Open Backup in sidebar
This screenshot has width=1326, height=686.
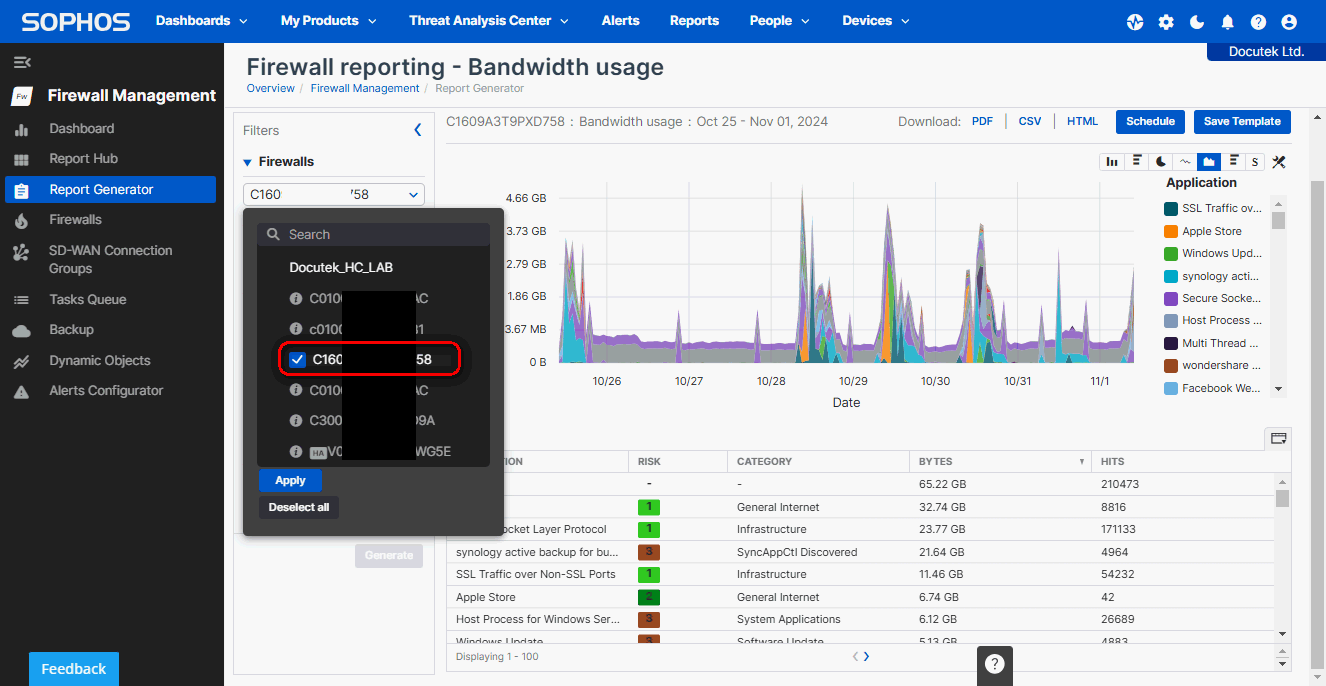pos(72,330)
